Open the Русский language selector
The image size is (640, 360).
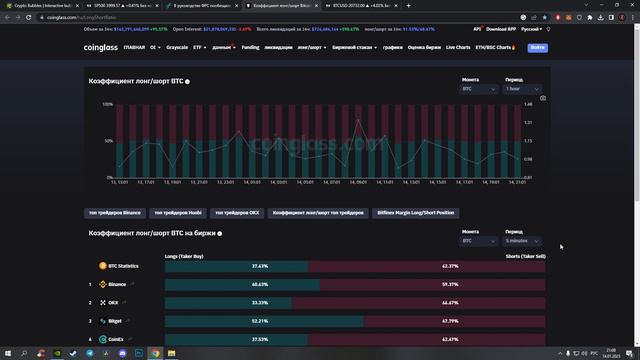(x=531, y=29)
